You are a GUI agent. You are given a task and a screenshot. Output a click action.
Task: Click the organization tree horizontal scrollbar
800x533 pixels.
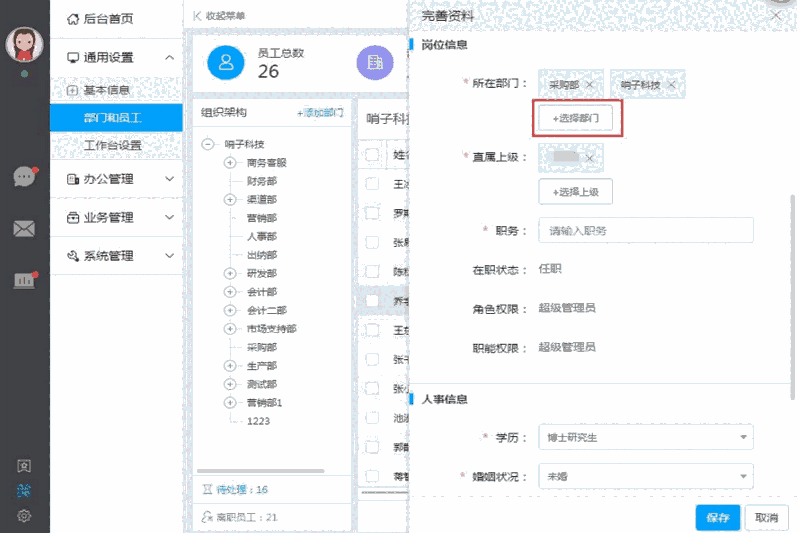click(x=261, y=471)
